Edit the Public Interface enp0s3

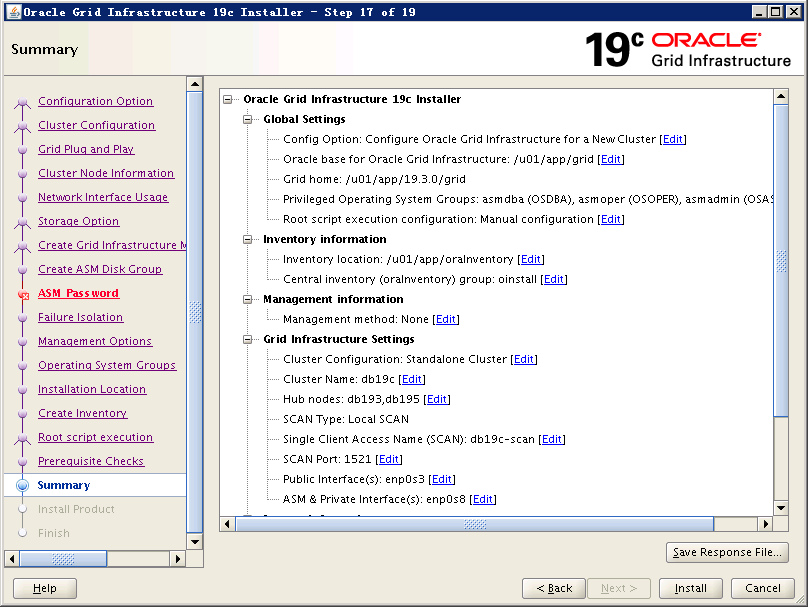pos(442,479)
